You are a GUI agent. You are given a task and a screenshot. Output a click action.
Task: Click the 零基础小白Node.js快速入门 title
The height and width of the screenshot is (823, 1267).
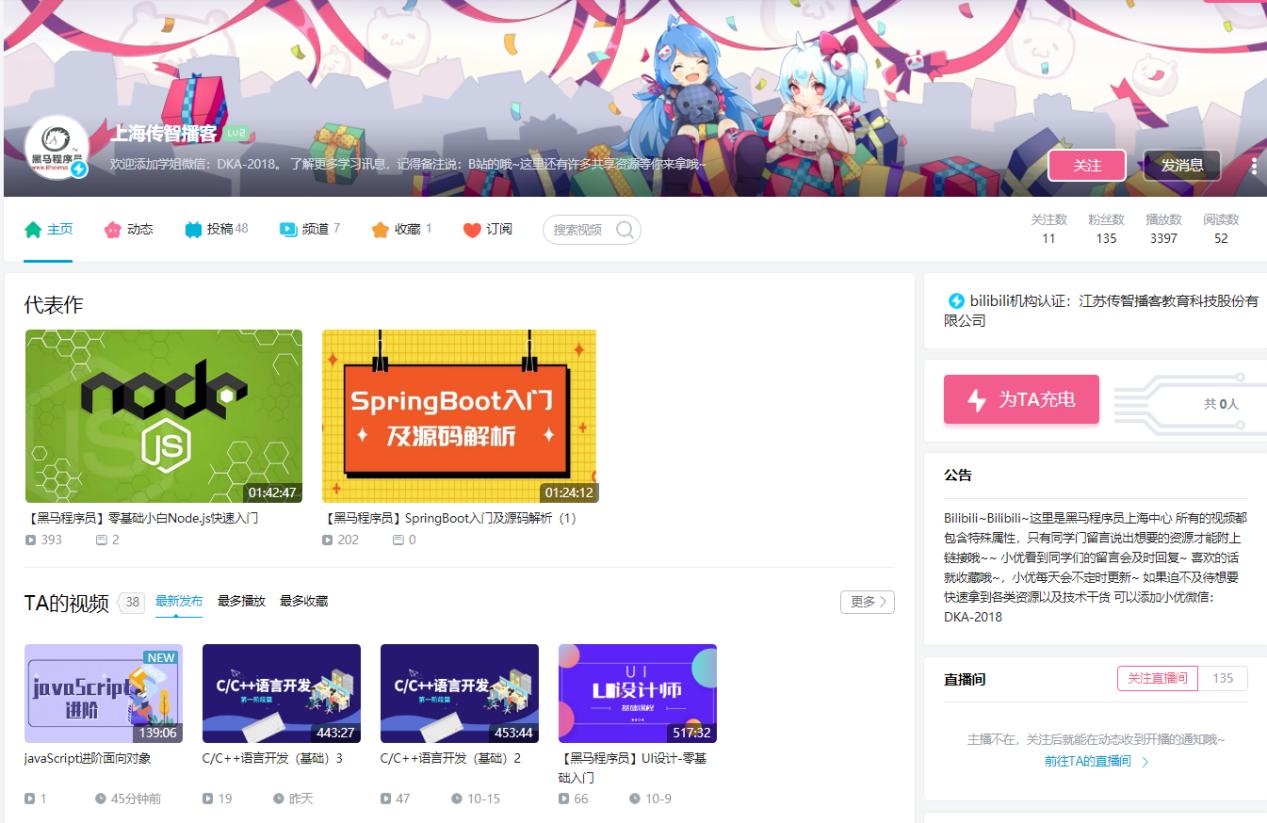point(143,518)
